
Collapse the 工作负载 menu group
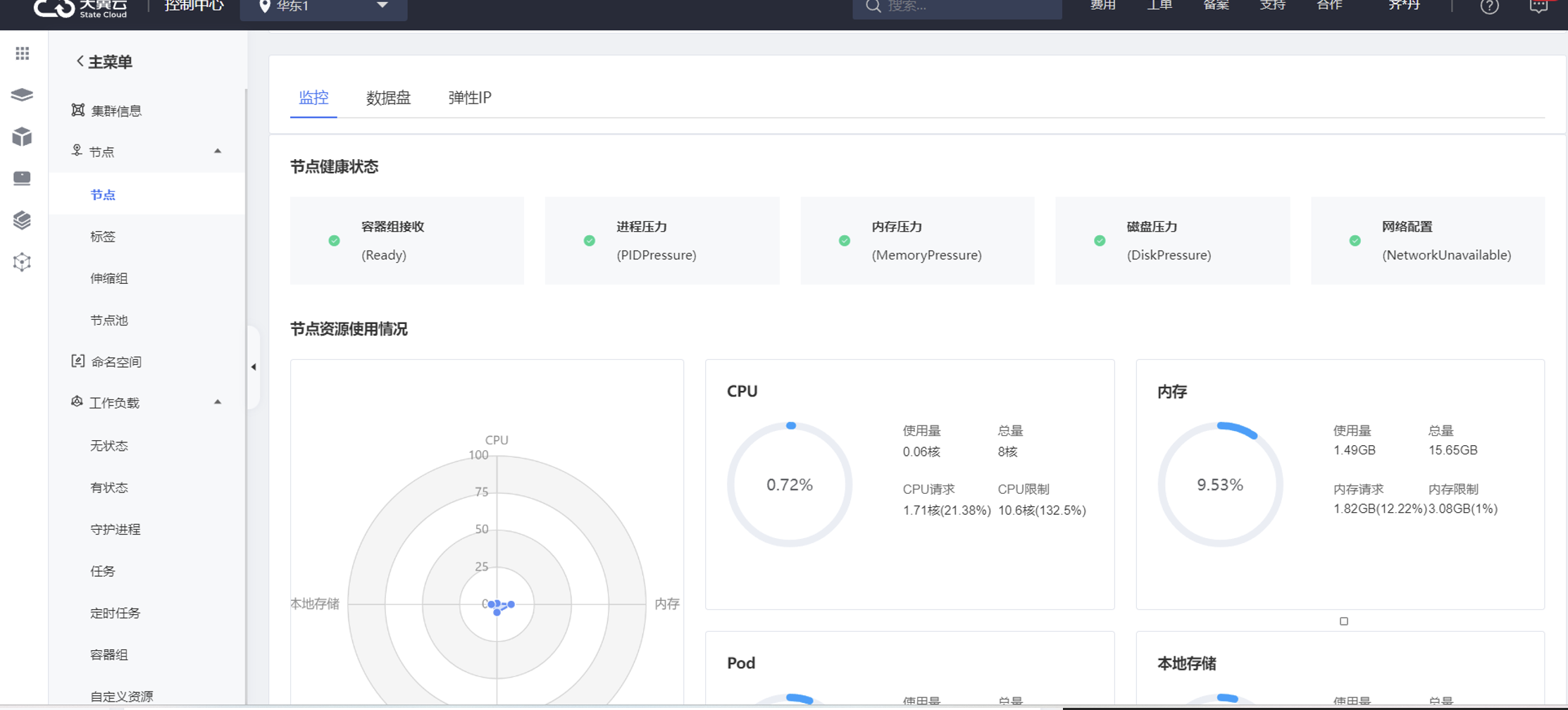(218, 402)
